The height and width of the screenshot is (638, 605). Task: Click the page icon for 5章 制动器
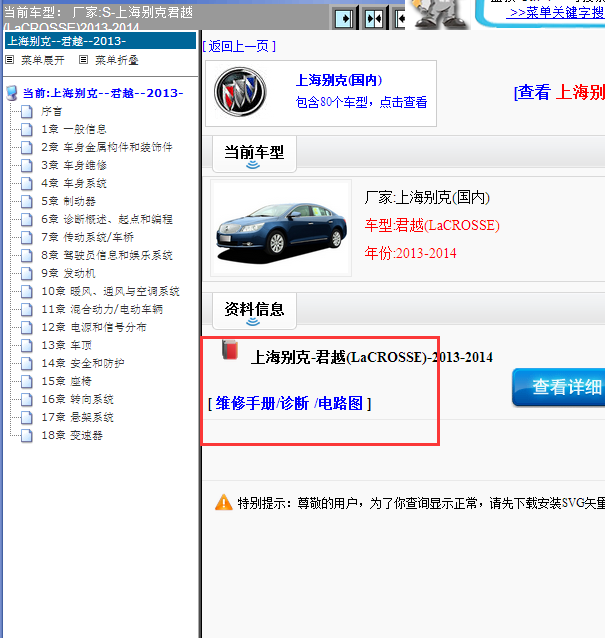click(x=27, y=201)
